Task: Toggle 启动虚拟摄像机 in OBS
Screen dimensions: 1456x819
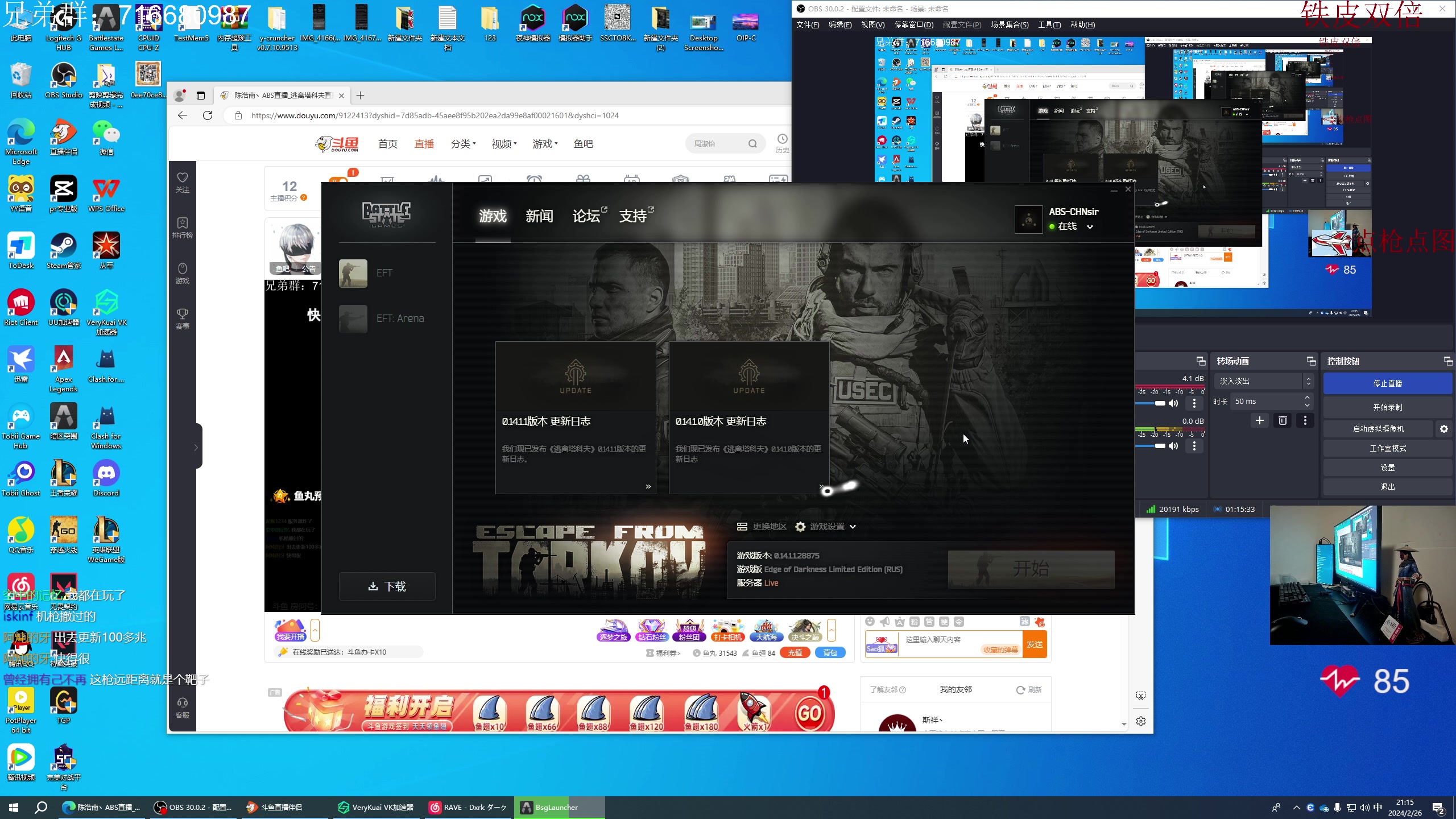Action: click(1378, 429)
